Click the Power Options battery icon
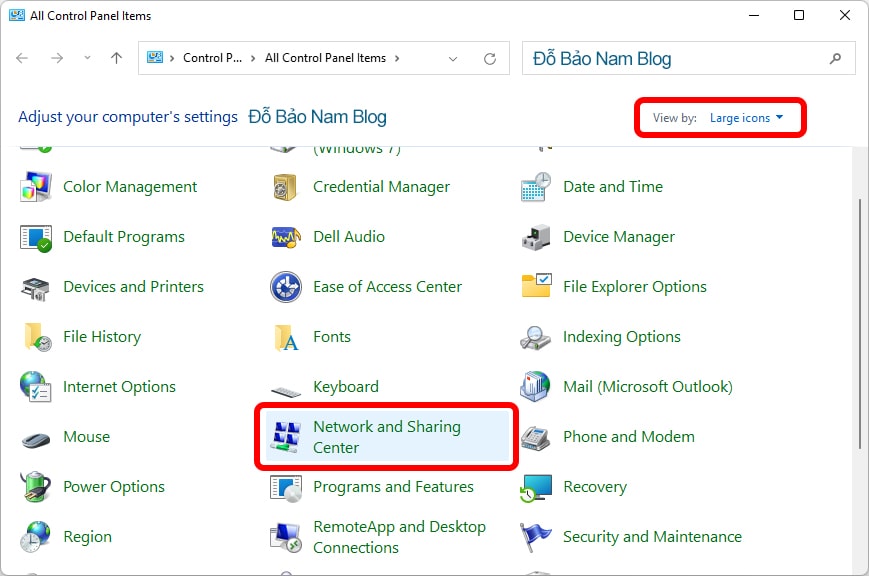Image resolution: width=869 pixels, height=576 pixels. point(35,487)
